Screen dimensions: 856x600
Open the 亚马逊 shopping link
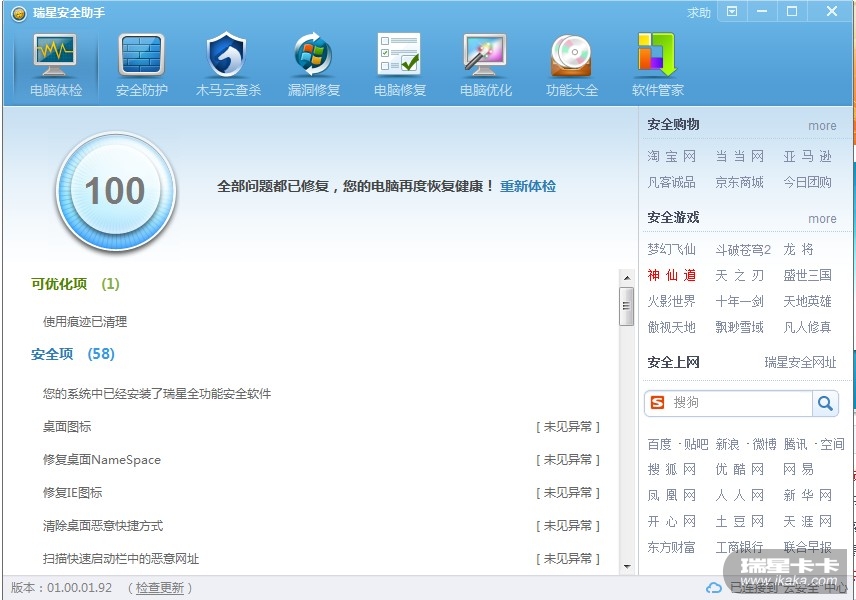807,157
